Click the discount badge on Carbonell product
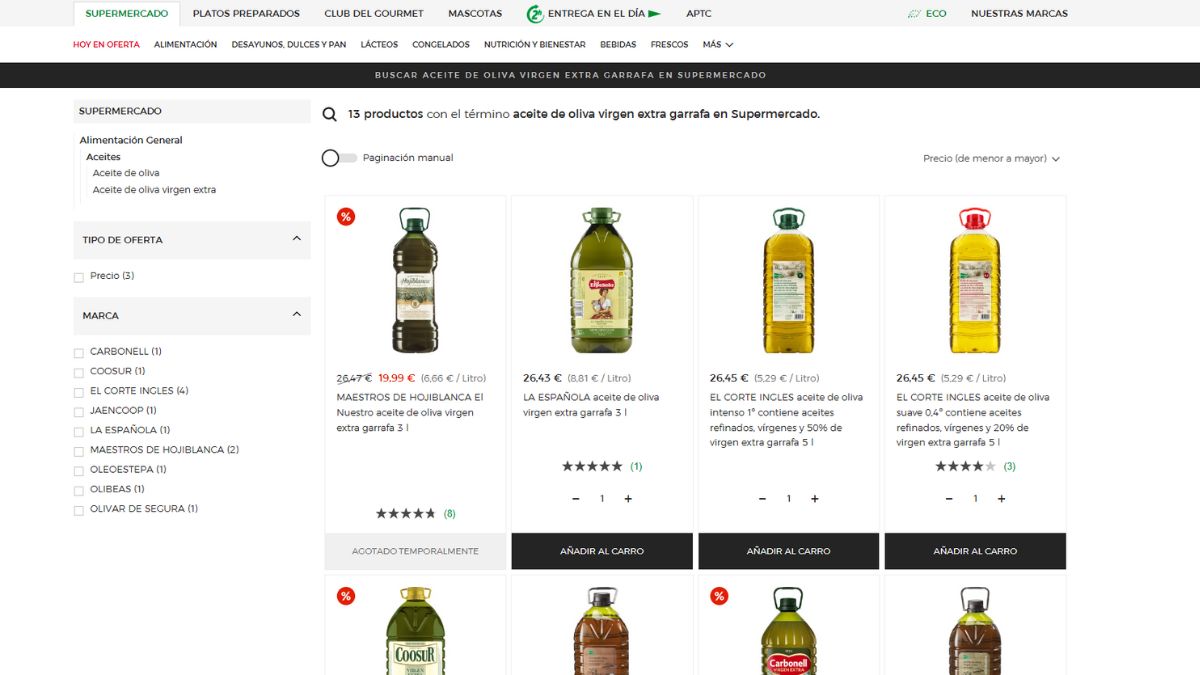This screenshot has height=675, width=1200. pos(719,596)
